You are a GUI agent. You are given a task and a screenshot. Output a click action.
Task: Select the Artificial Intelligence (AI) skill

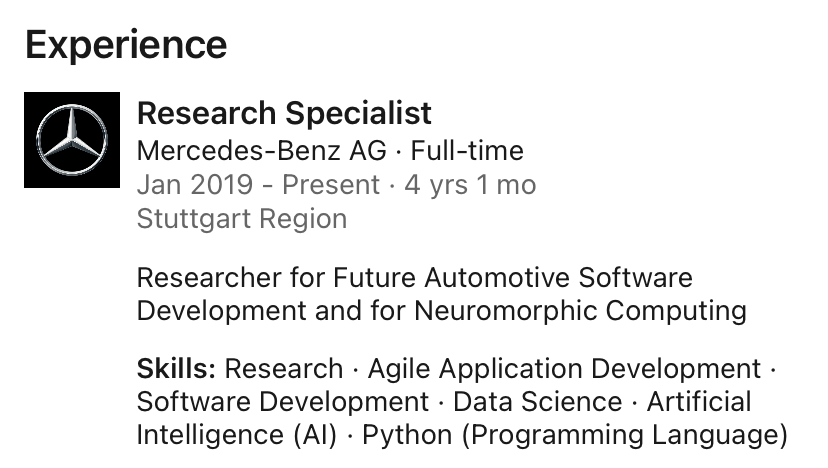[x=699, y=402]
